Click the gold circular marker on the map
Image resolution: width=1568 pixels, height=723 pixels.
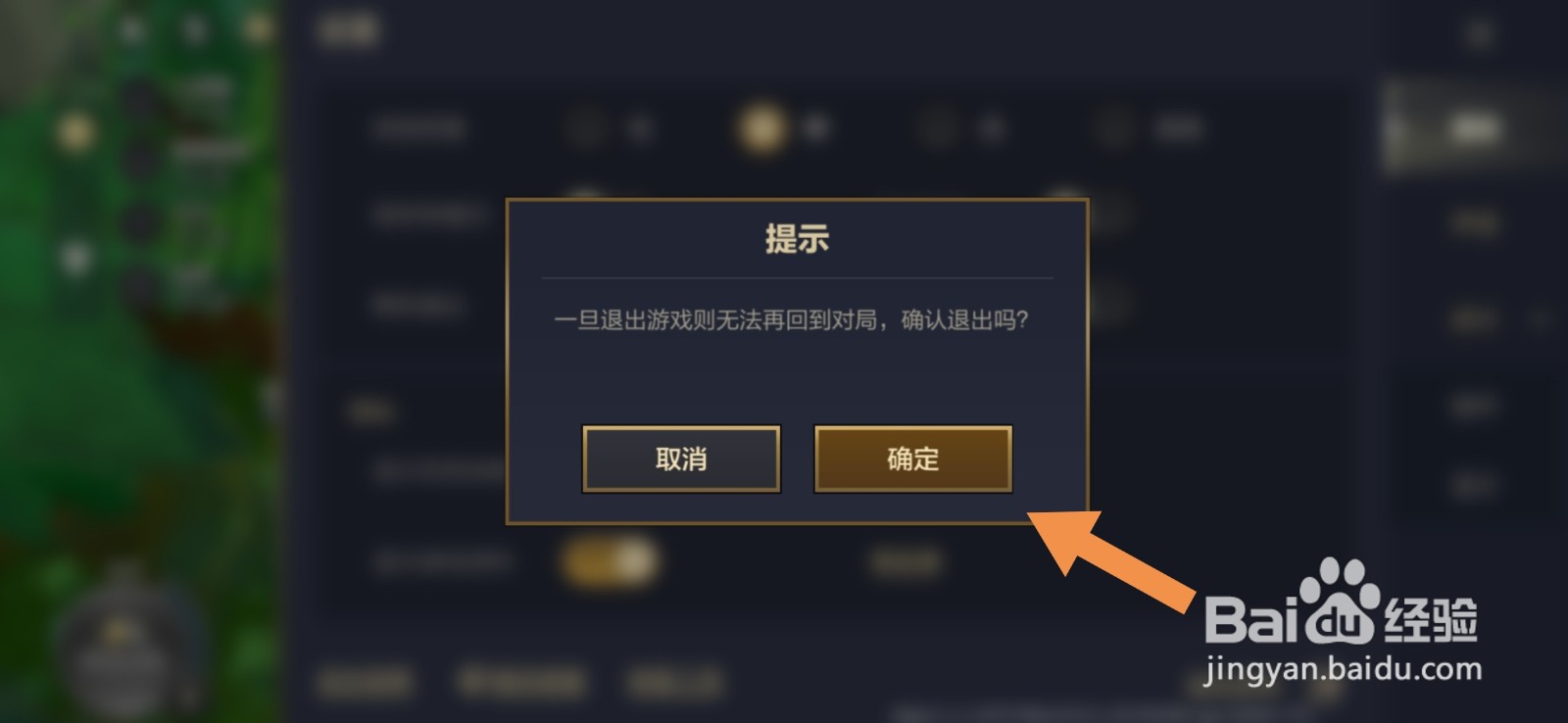pyautogui.click(x=76, y=132)
